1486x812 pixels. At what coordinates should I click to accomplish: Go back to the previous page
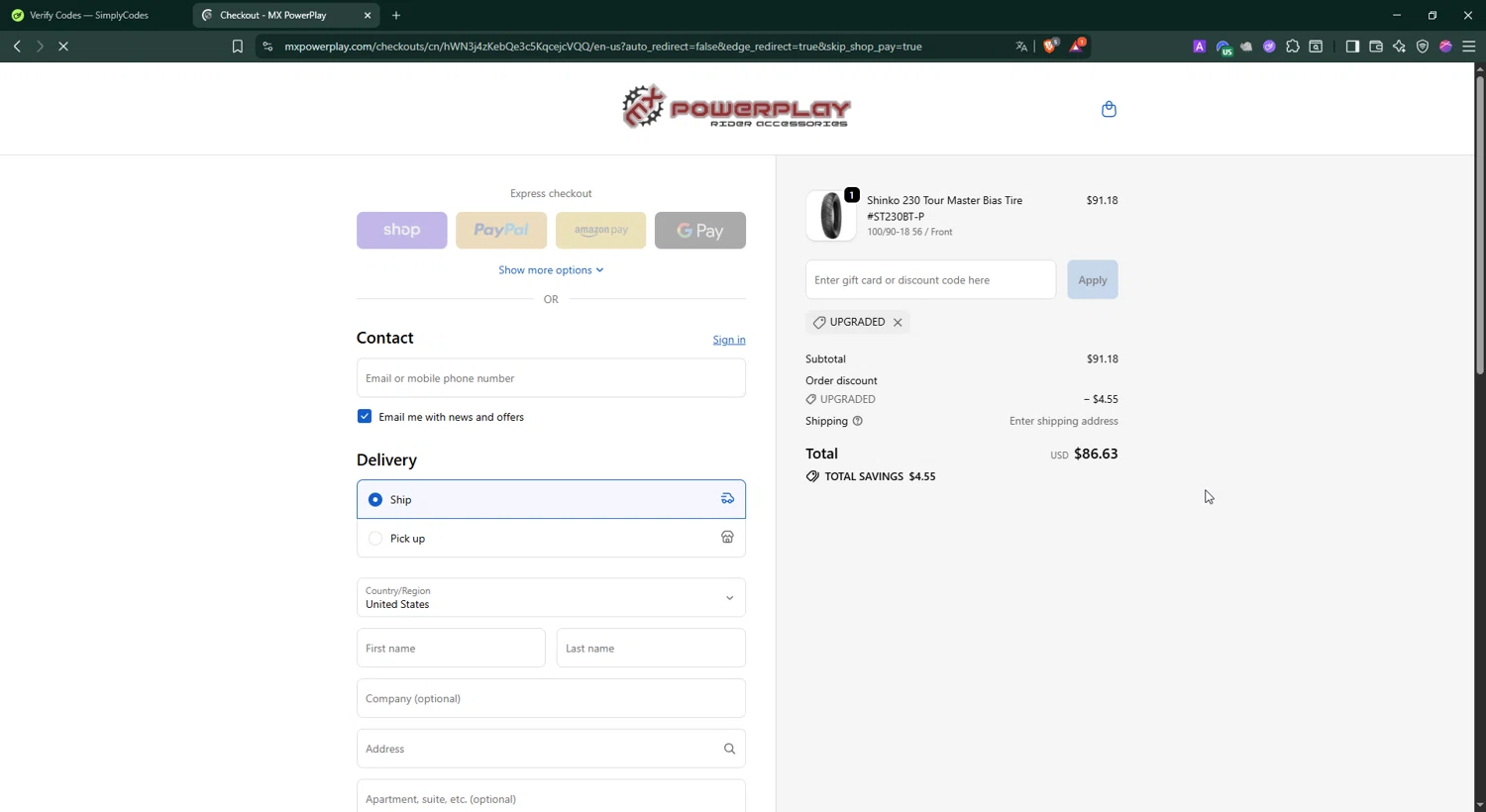[x=17, y=47]
